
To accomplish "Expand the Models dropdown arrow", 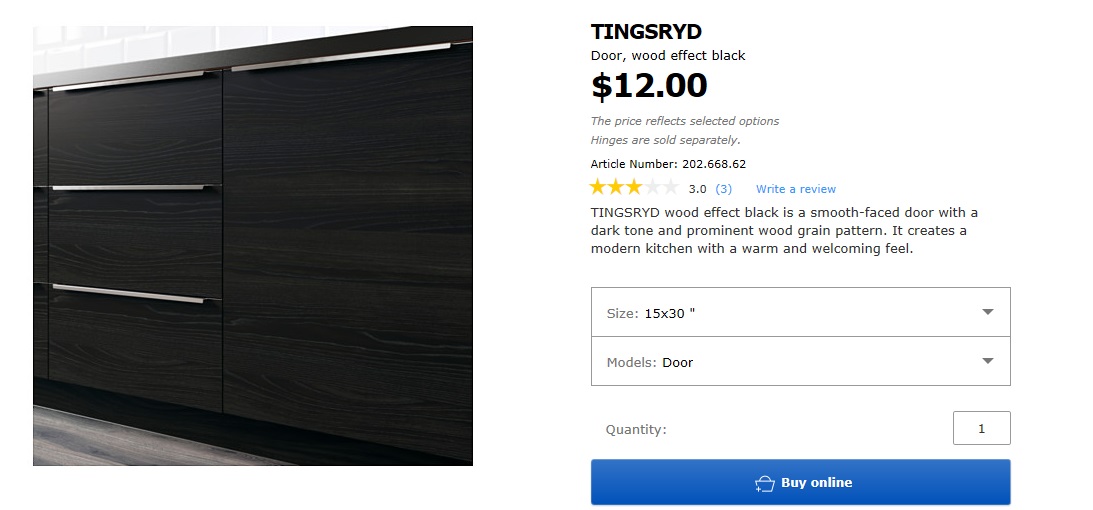I will [x=988, y=361].
